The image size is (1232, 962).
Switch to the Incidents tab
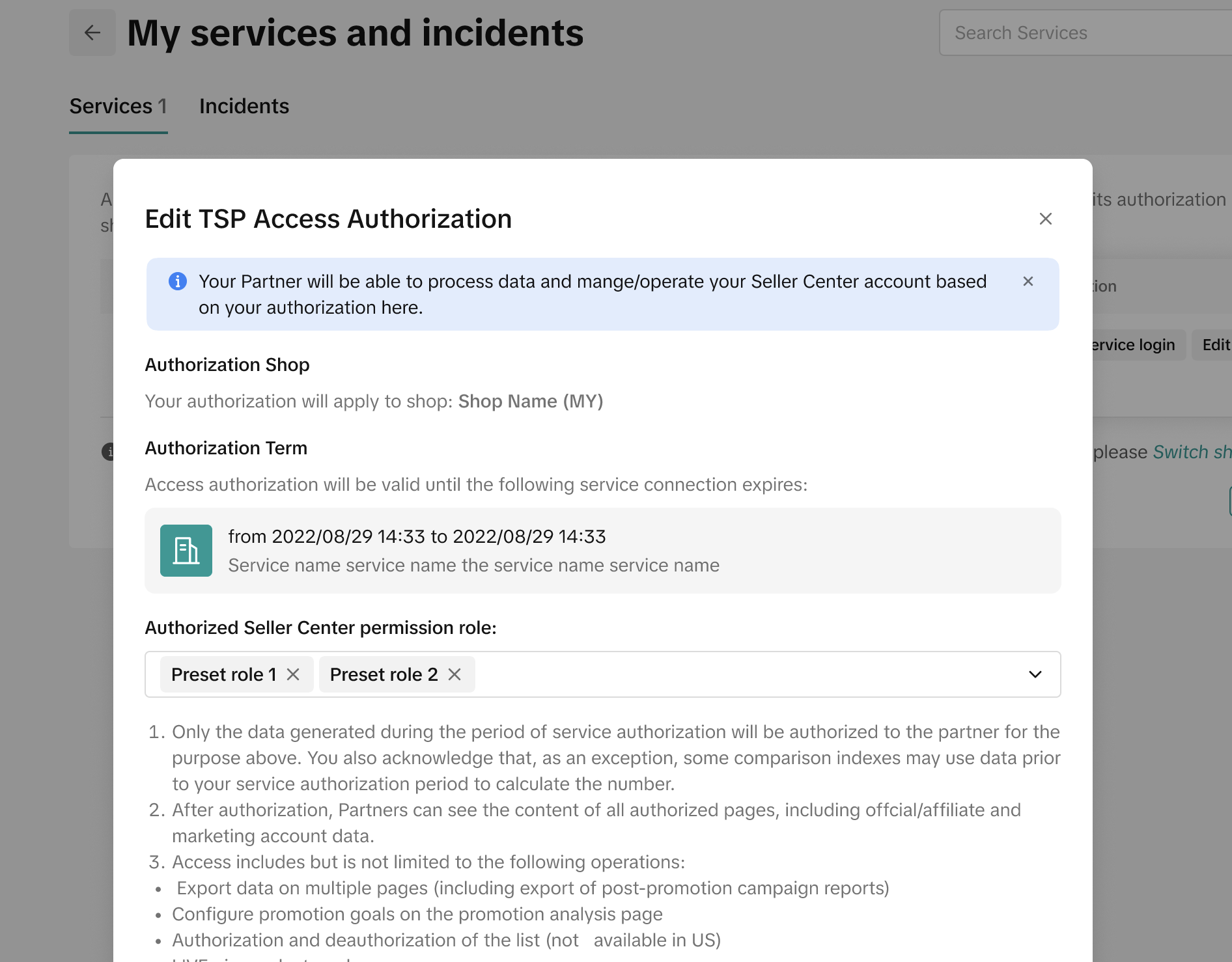[244, 106]
